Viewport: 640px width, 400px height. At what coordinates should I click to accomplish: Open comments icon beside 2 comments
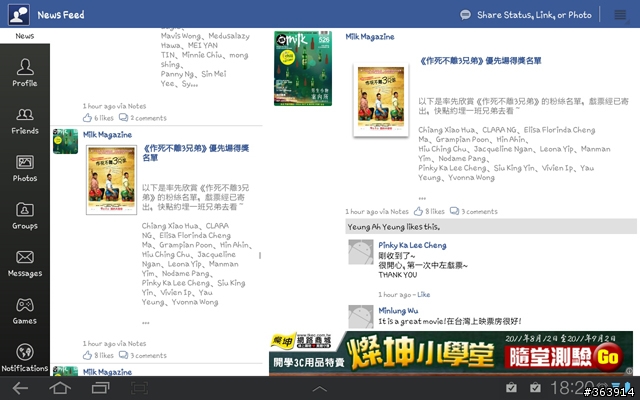tap(123, 118)
